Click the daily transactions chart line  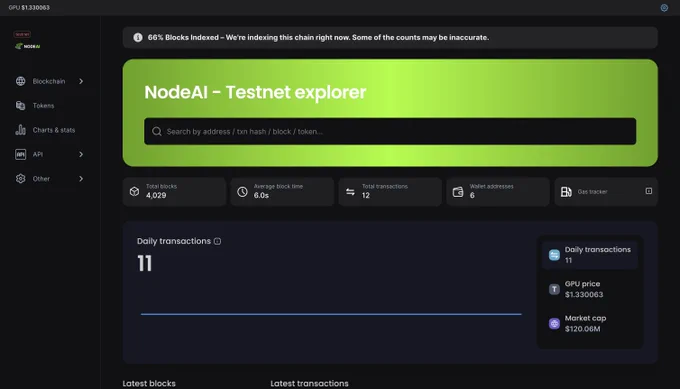click(331, 314)
